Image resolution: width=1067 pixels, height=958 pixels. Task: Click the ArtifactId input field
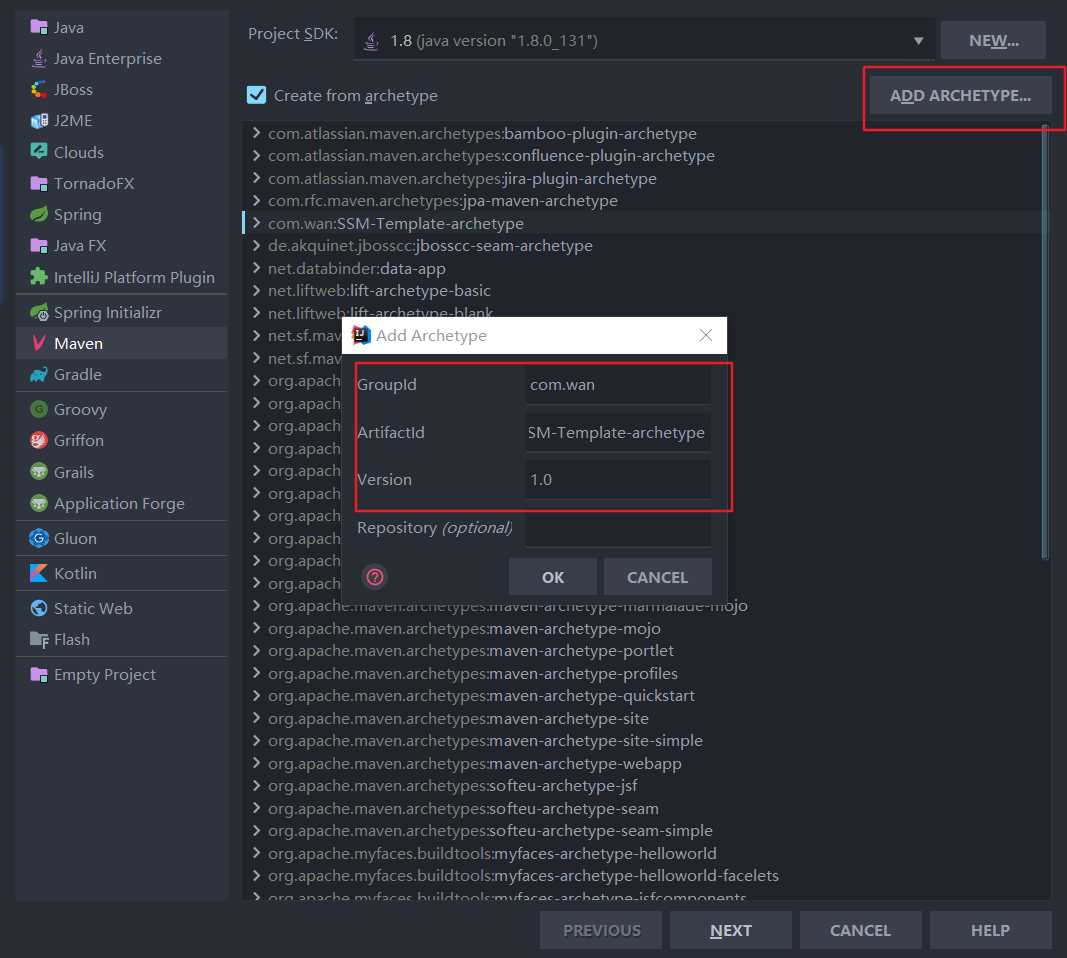(618, 432)
